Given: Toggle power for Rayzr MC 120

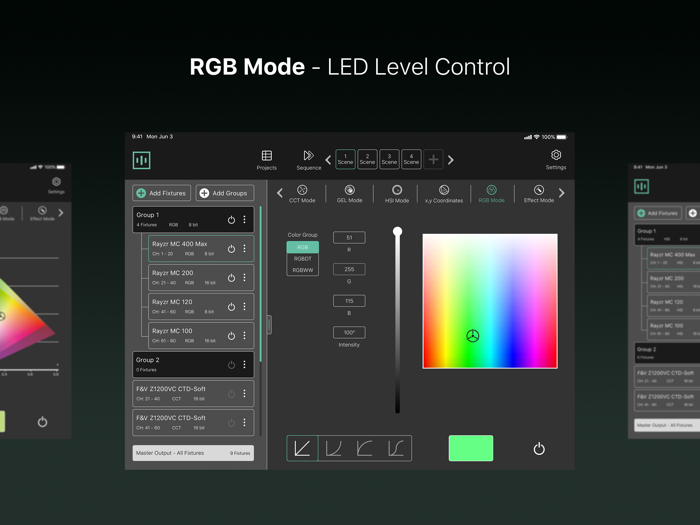Looking at the screenshot, I should (x=231, y=307).
